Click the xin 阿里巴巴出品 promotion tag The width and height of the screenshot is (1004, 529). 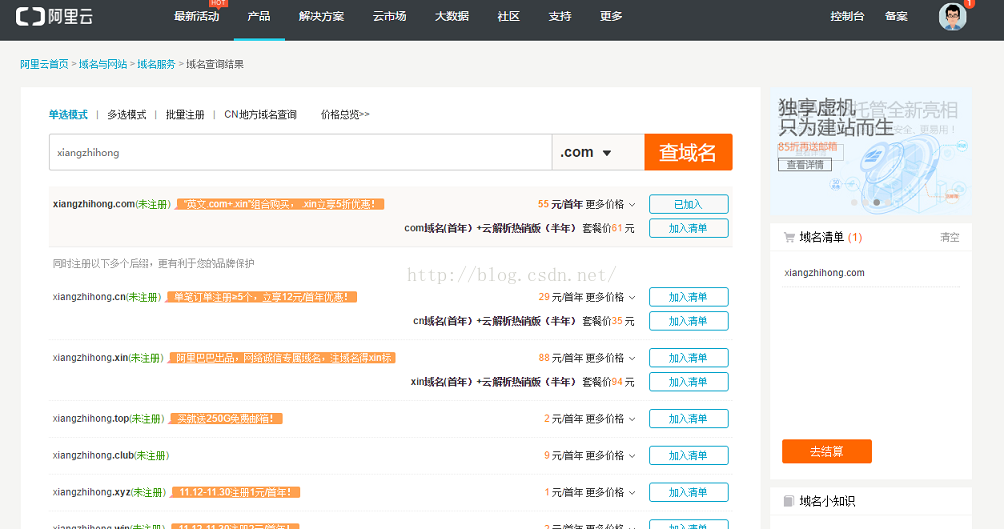(282, 358)
